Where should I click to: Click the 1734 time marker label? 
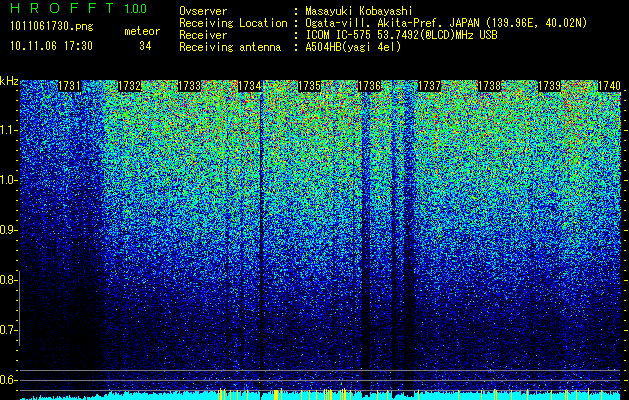click(250, 86)
